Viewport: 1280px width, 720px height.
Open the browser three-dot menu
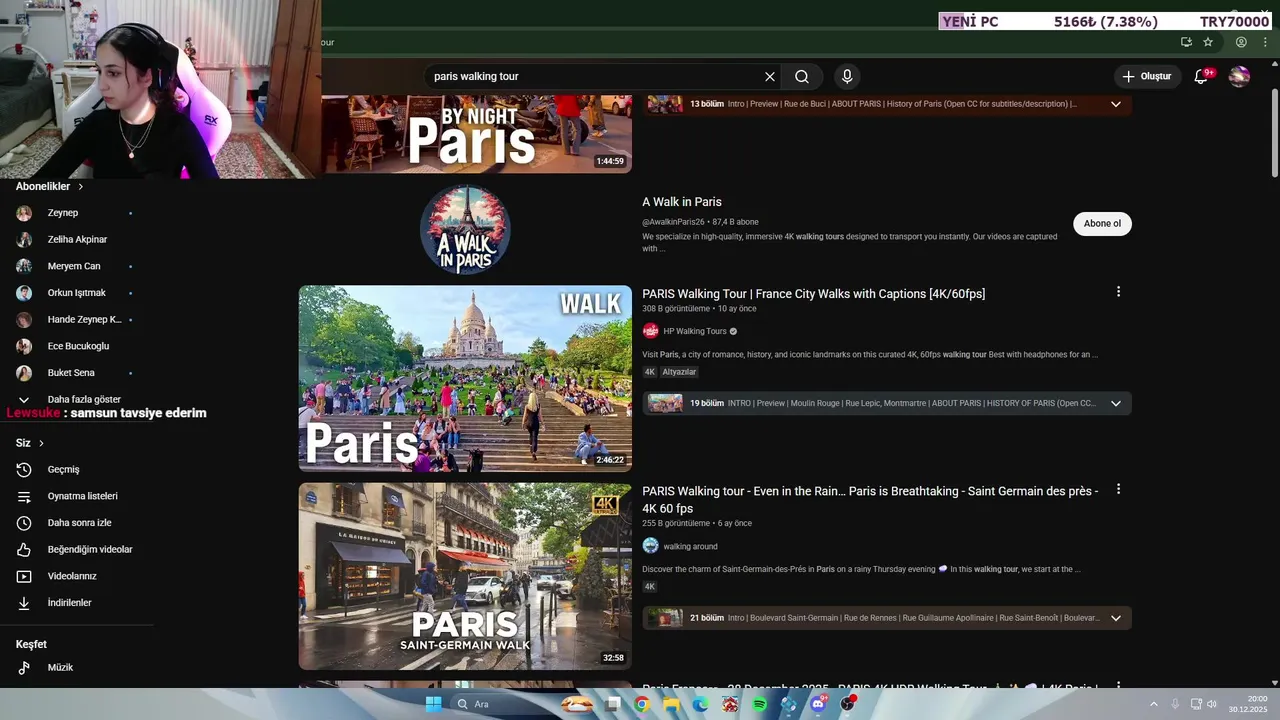[x=1265, y=42]
